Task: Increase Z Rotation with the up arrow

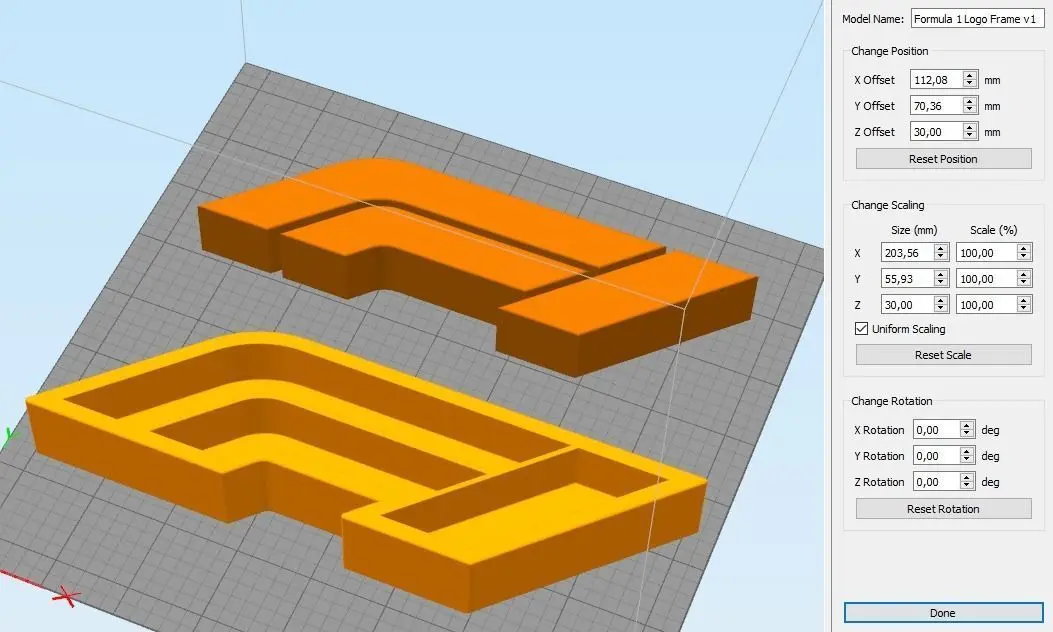Action: coord(967,478)
